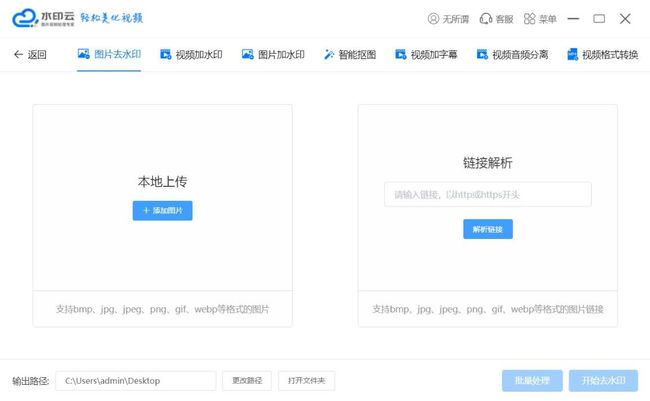The image size is (650, 401).
Task: Focus the image link input field
Action: tap(487, 194)
